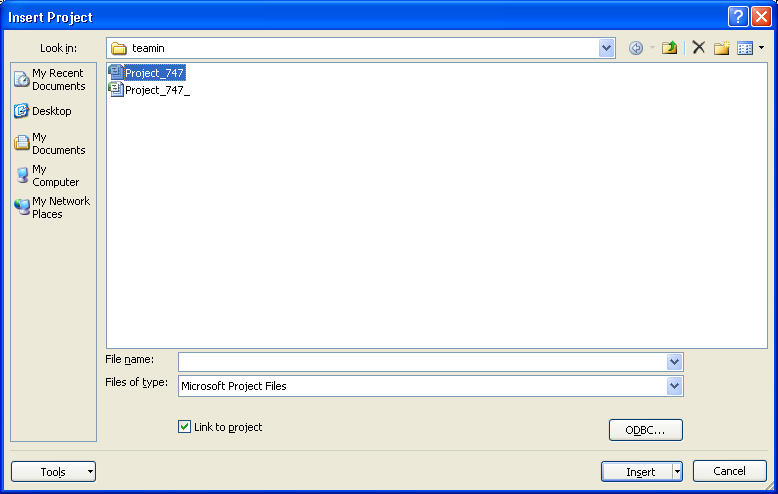Click the Project_747_ file icon
This screenshot has height=494, width=778.
(x=116, y=90)
